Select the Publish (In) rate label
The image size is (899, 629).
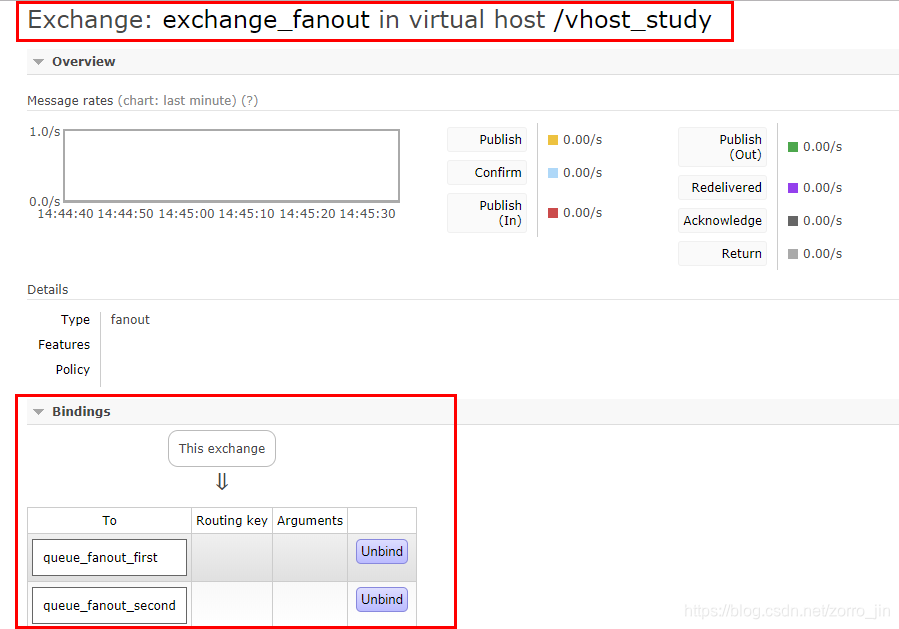click(487, 213)
